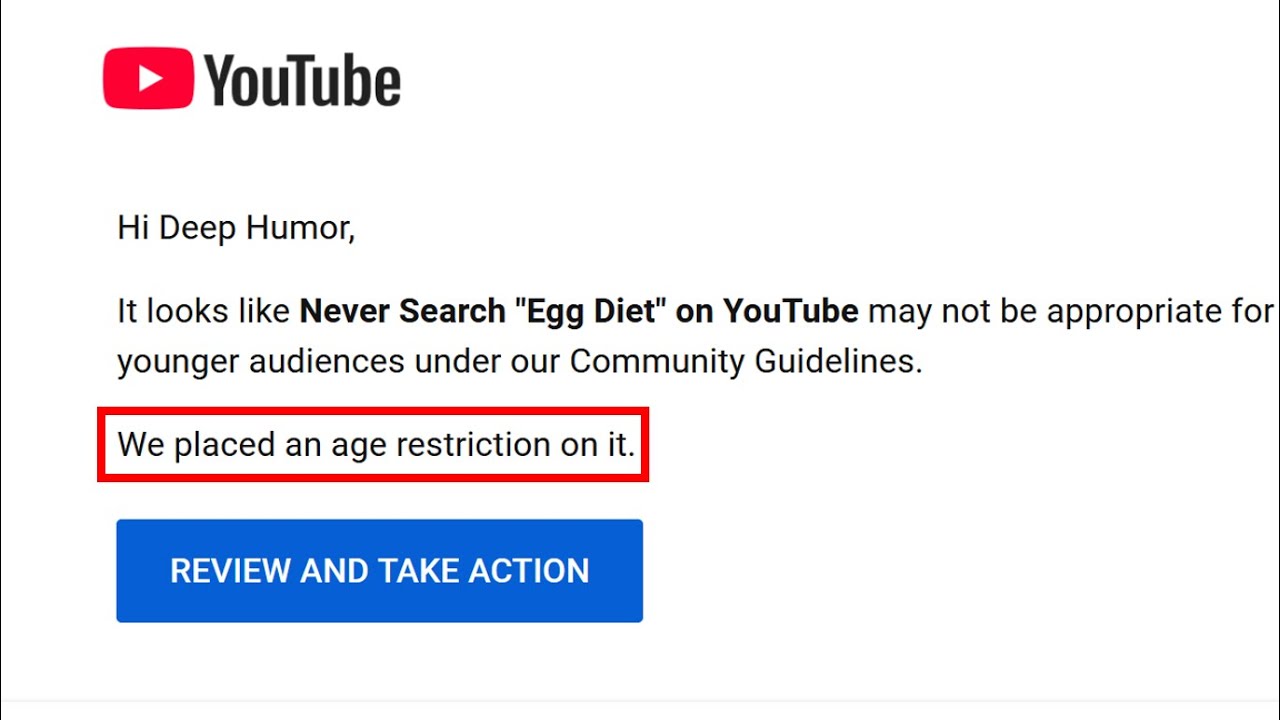Click the "It looks like" opening words

pos(204,311)
